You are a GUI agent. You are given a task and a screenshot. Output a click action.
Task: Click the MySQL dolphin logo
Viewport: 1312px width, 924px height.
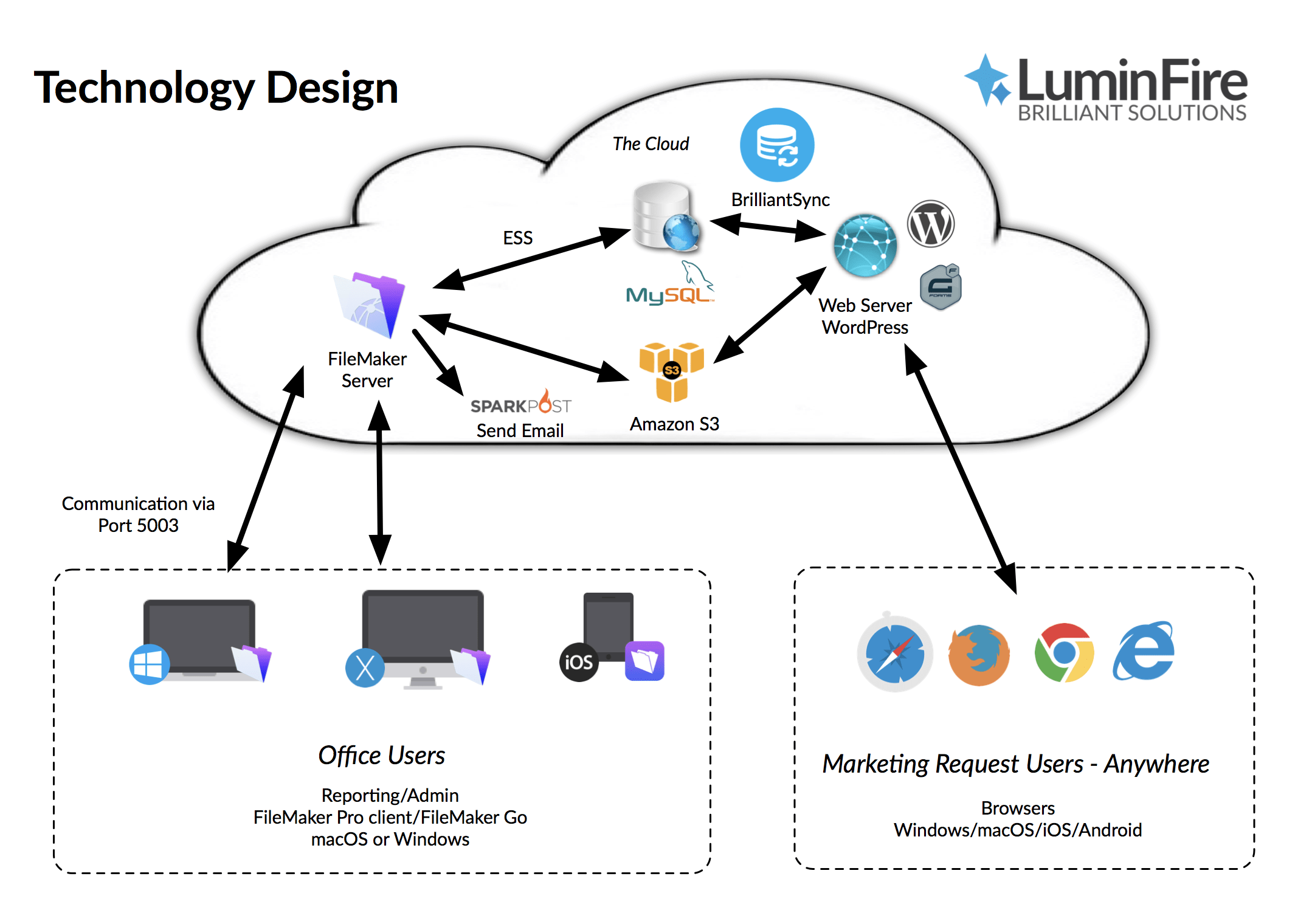(671, 283)
